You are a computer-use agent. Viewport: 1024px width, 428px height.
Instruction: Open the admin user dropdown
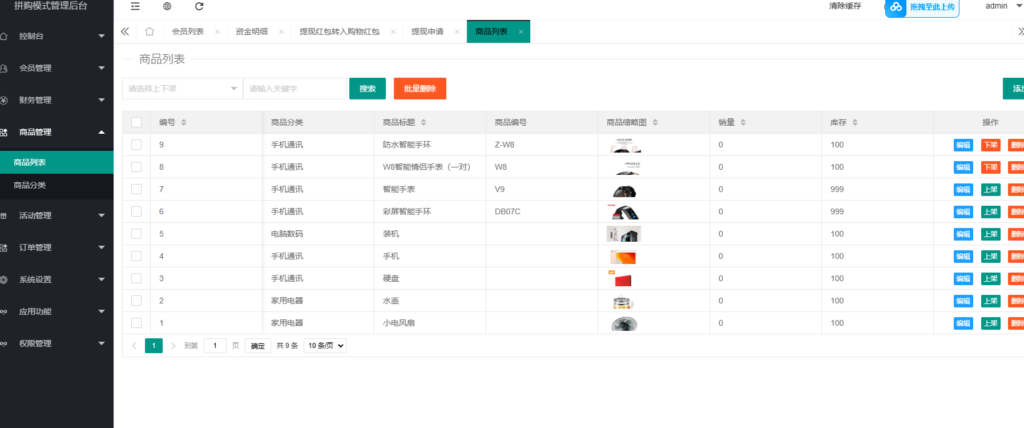point(1004,6)
